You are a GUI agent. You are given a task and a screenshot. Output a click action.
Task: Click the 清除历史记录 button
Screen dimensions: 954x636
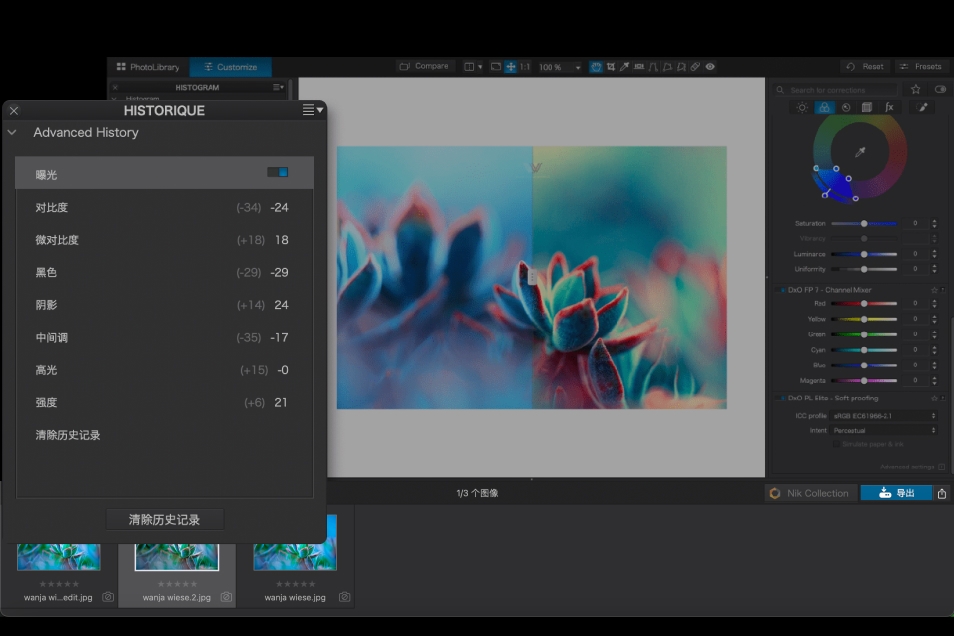[x=164, y=518]
